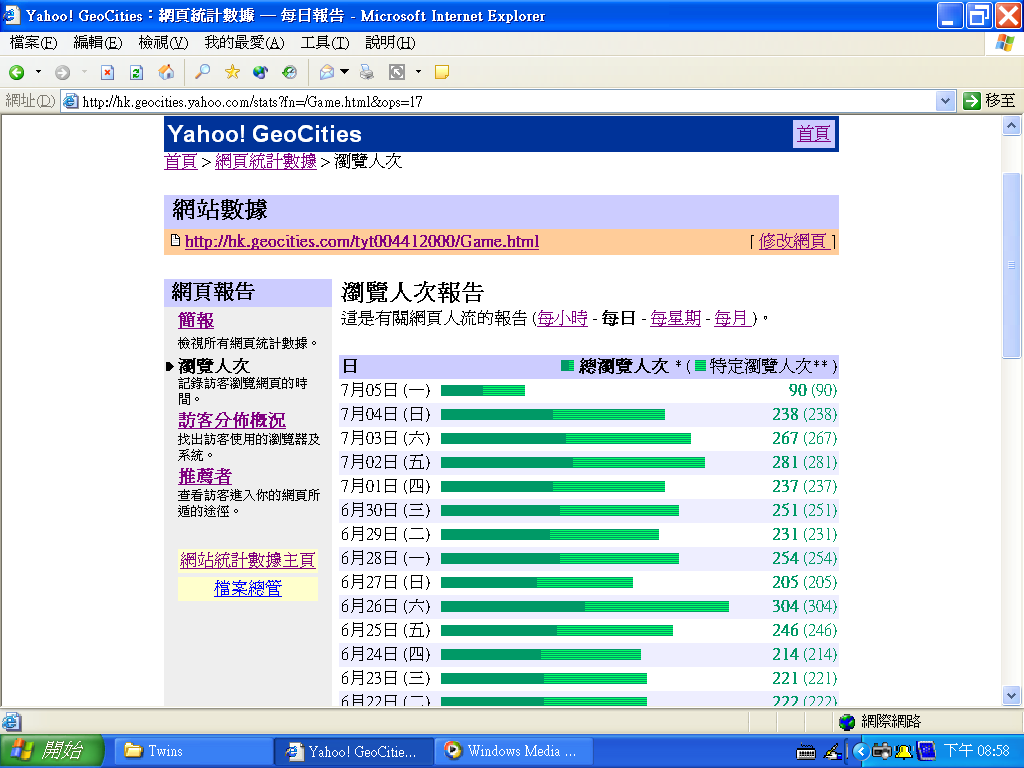The height and width of the screenshot is (768, 1024).
Task: Click the 檔案總管 link
Action: [x=248, y=588]
